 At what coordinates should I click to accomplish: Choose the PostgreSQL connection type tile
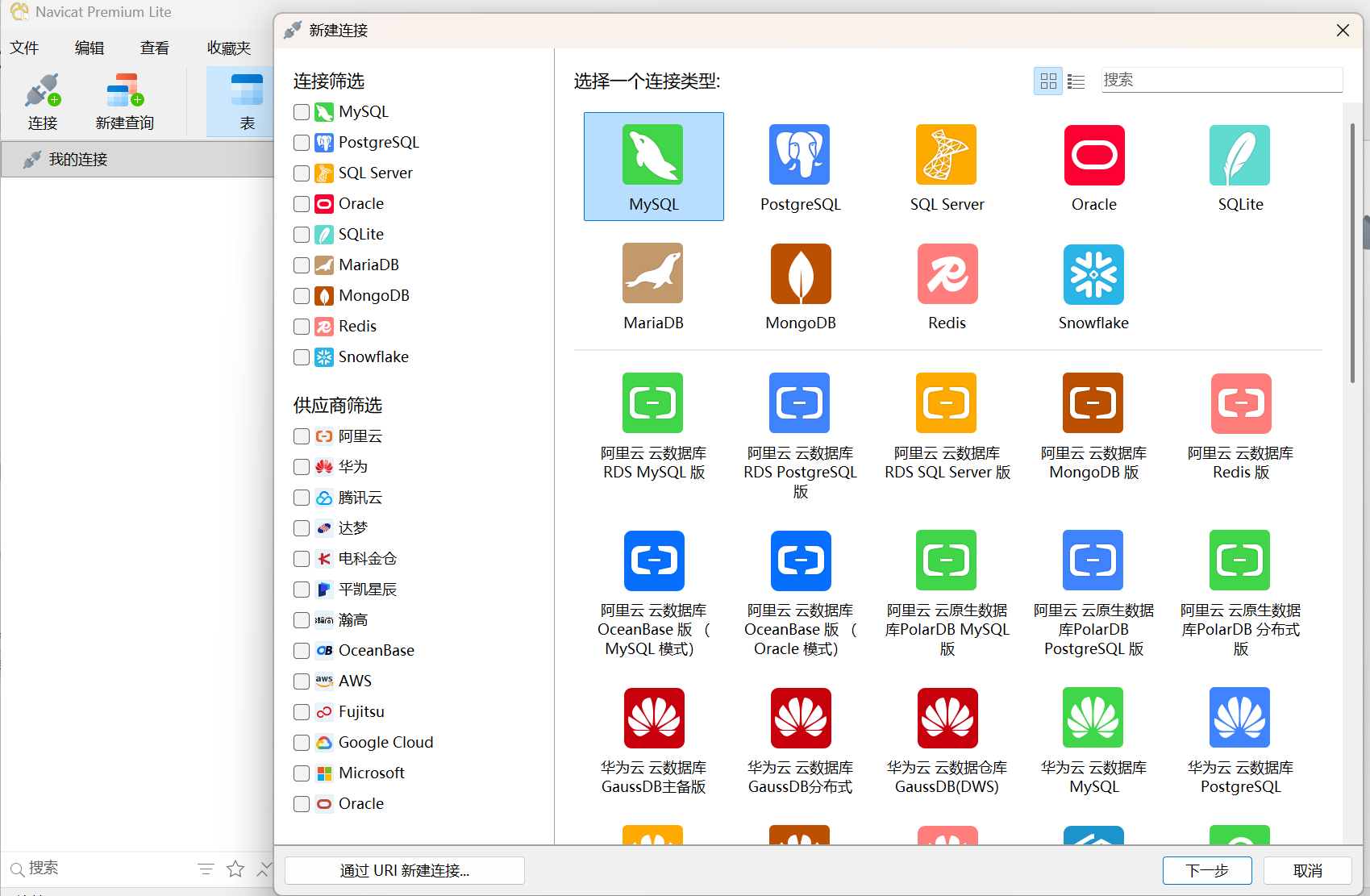(800, 166)
